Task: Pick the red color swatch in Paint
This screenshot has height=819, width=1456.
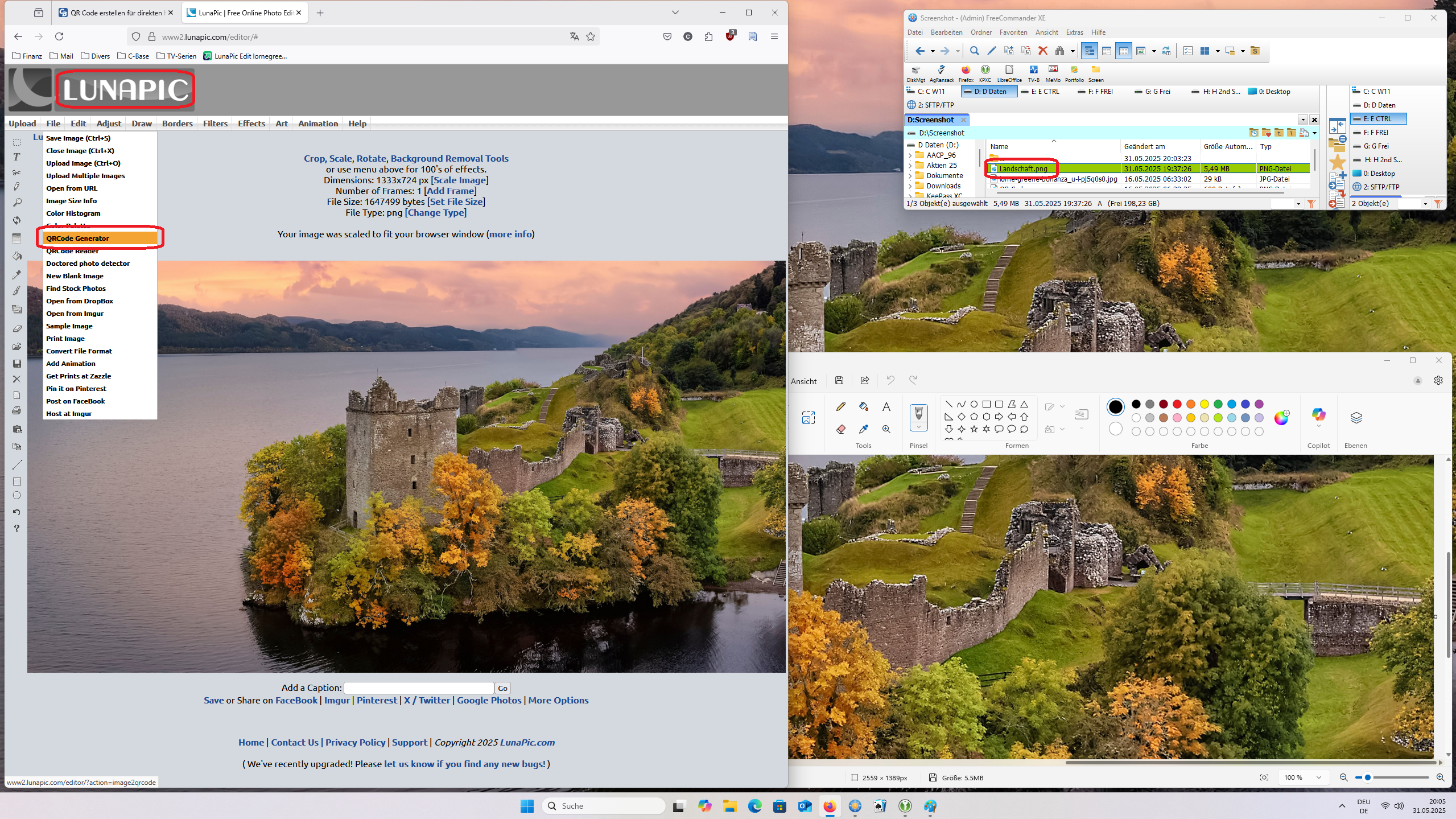Action: click(1177, 404)
